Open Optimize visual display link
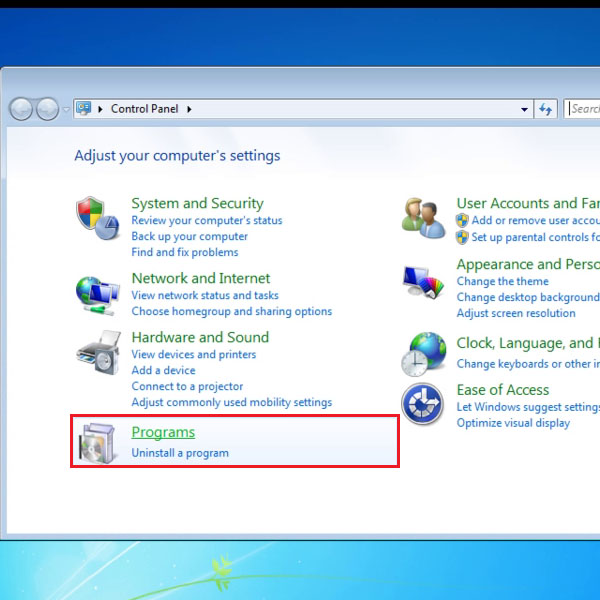 tap(513, 423)
